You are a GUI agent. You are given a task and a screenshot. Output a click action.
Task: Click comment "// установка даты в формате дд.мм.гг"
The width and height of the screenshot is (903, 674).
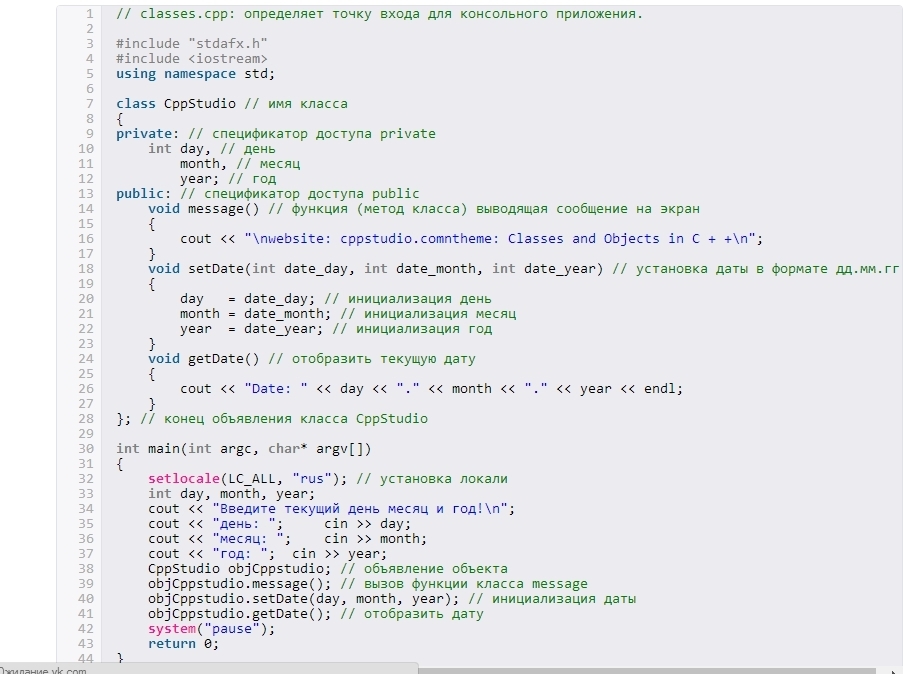tap(756, 268)
